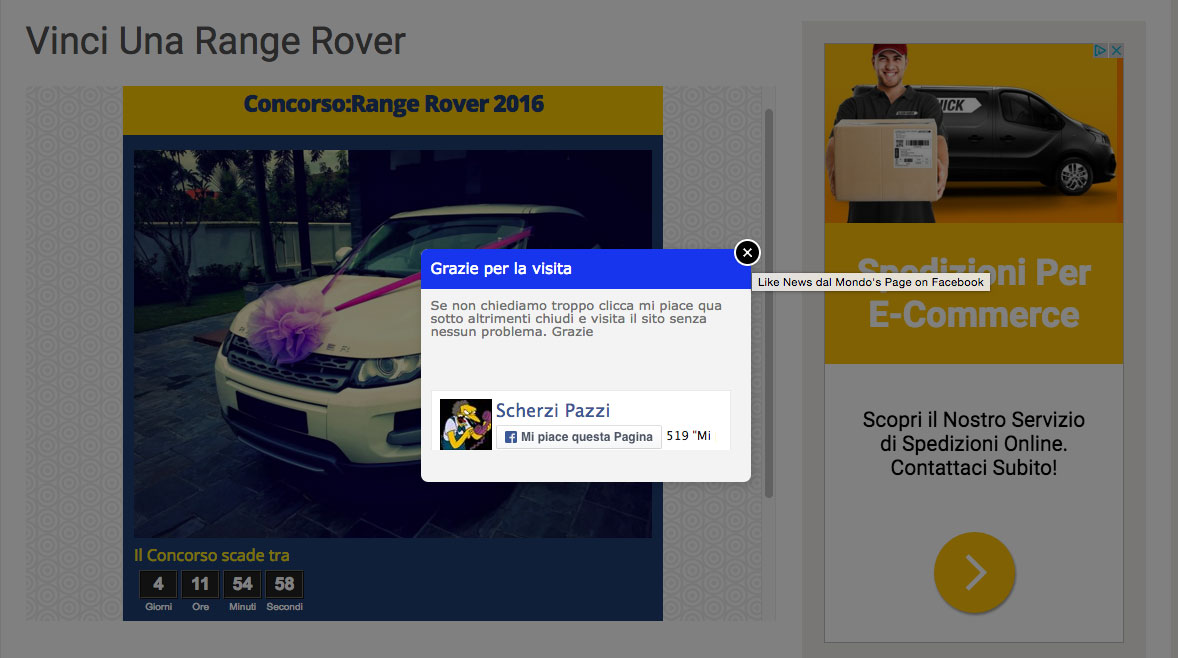Screen dimensions: 1178x658
Task: Click the '58' Secondi countdown box
Action: [x=284, y=584]
